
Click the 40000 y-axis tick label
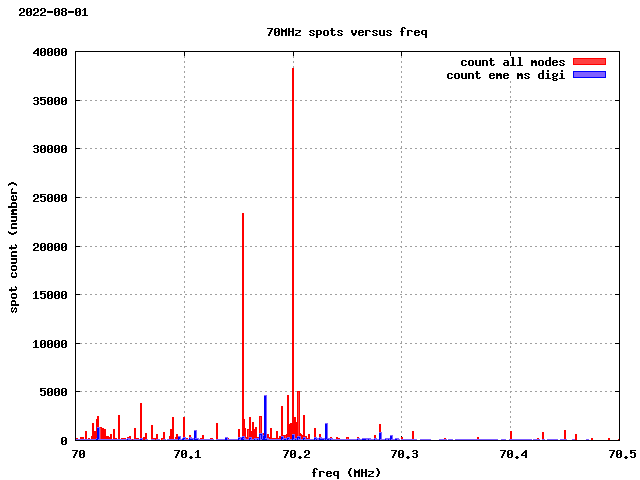50,52
